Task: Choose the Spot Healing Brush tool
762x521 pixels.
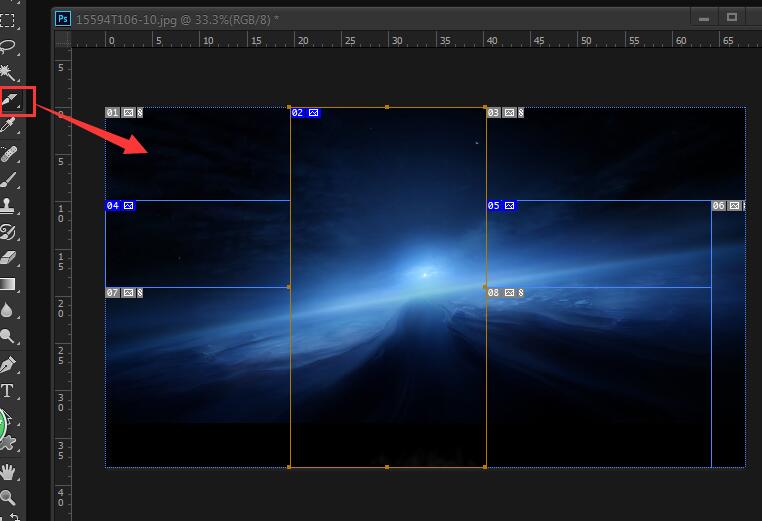Action: (9, 154)
